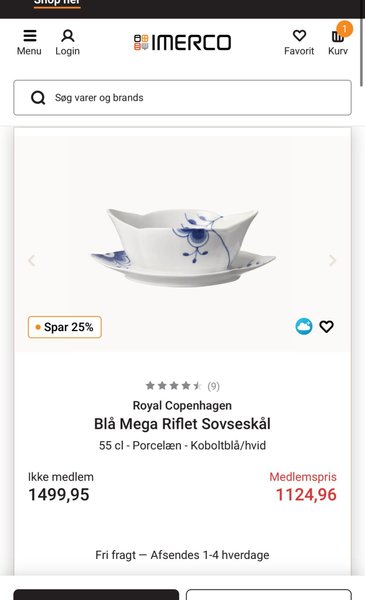Click the blue cloud badge icon
Image resolution: width=365 pixels, height=600 pixels.
click(304, 327)
